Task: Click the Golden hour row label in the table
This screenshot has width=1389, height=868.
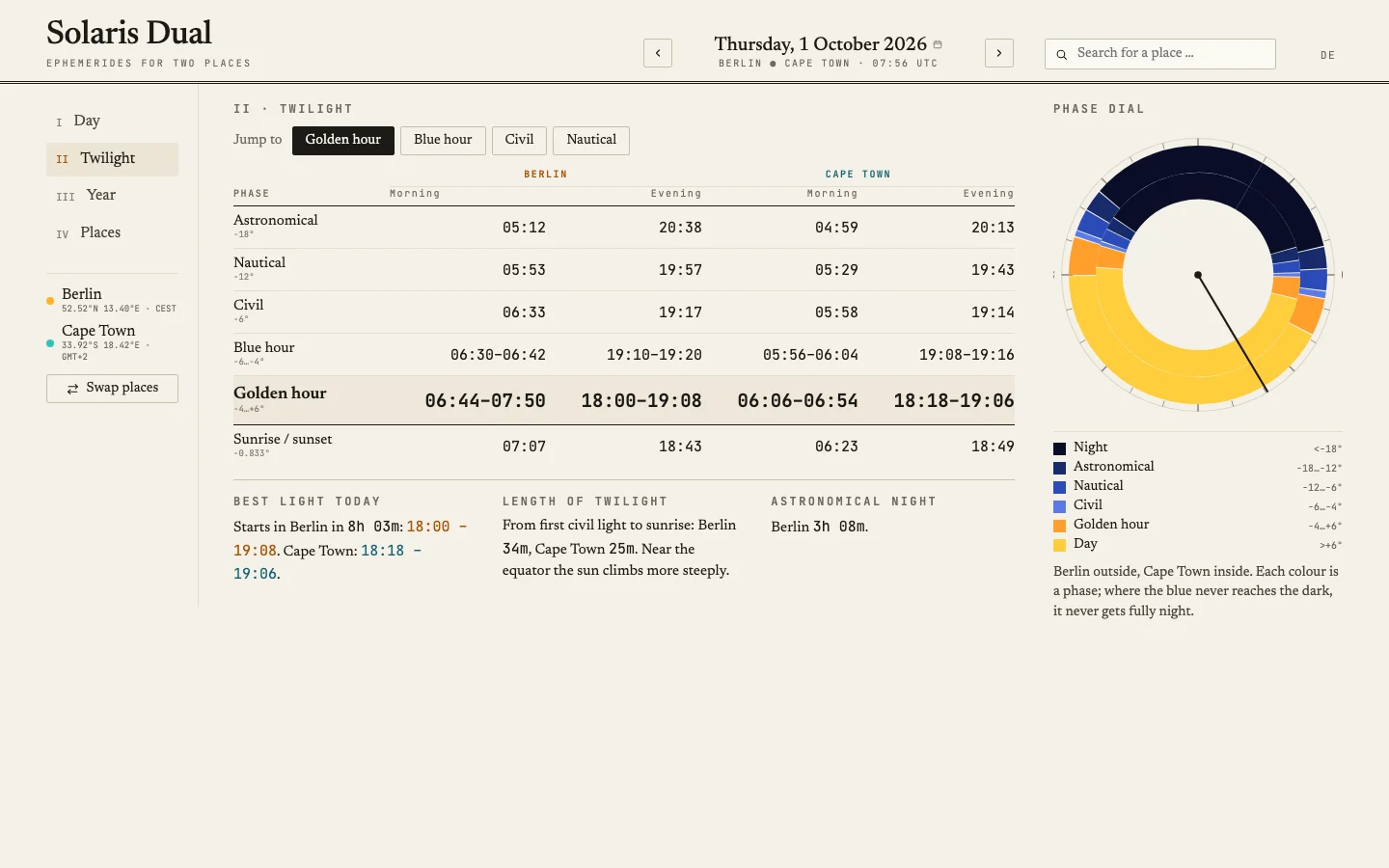Action: coord(280,393)
